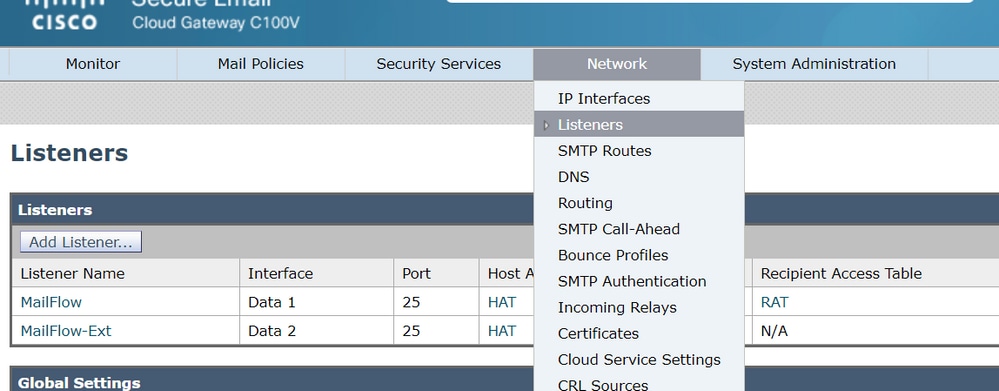Open SMTP Call-Ahead menu entry
This screenshot has height=391, width=999.
pos(639,229)
